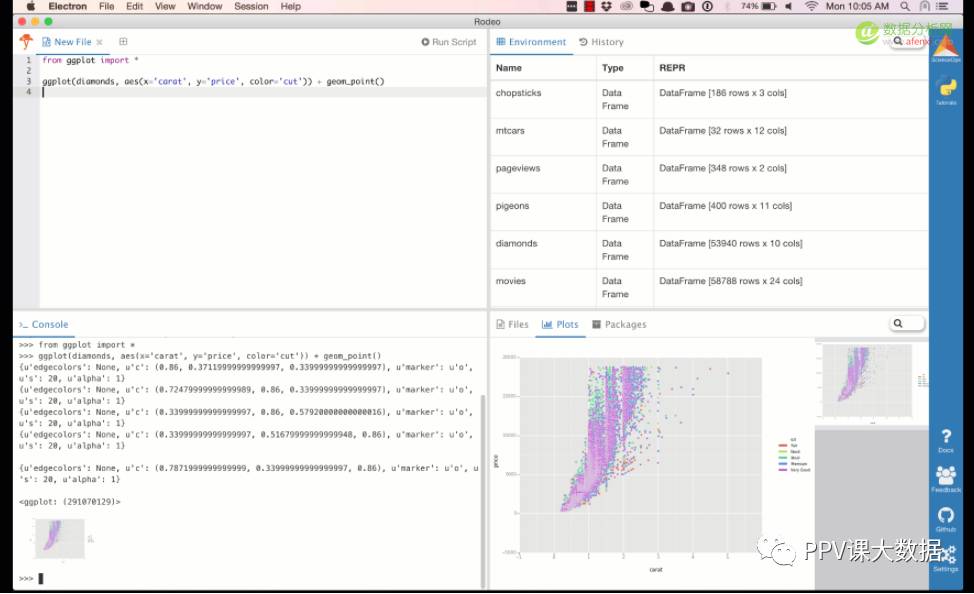The width and height of the screenshot is (974, 594).
Task: Click the REPR column header
Action: [x=672, y=68]
